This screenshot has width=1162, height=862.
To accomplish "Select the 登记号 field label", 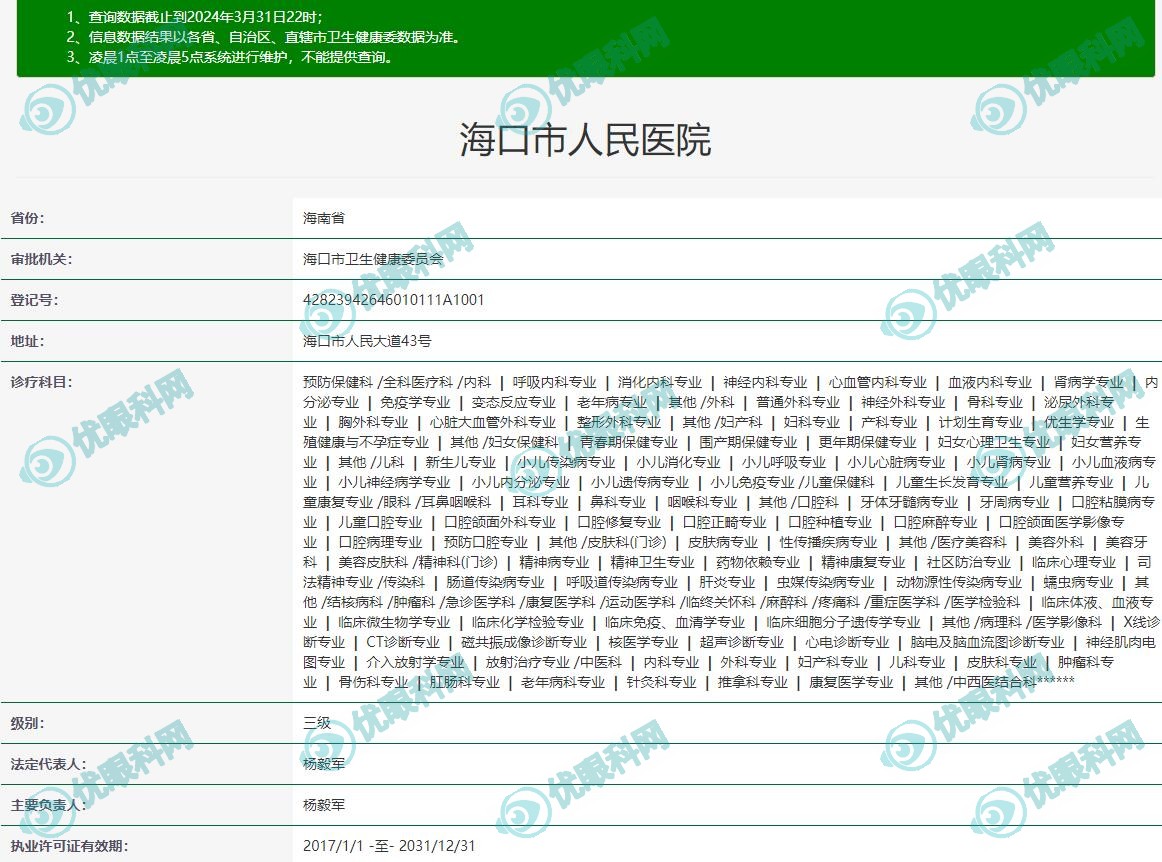I will [35, 300].
